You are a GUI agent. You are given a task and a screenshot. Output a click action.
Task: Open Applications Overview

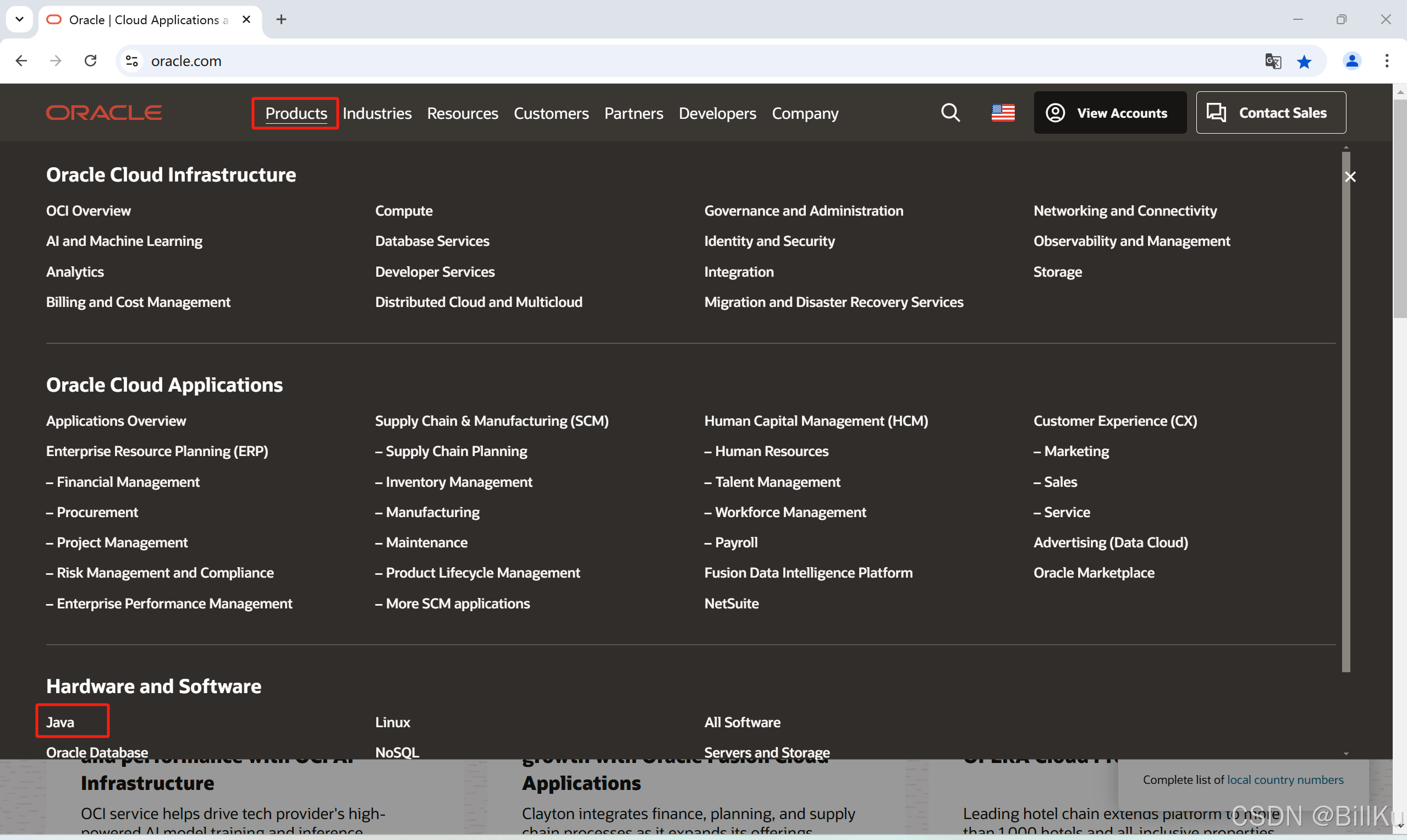tap(116, 421)
